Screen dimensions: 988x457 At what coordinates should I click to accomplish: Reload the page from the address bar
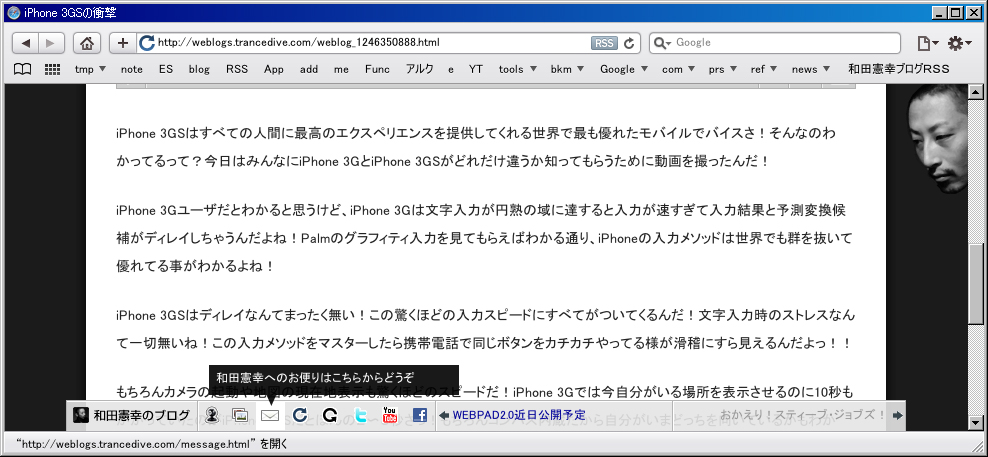click(x=628, y=43)
